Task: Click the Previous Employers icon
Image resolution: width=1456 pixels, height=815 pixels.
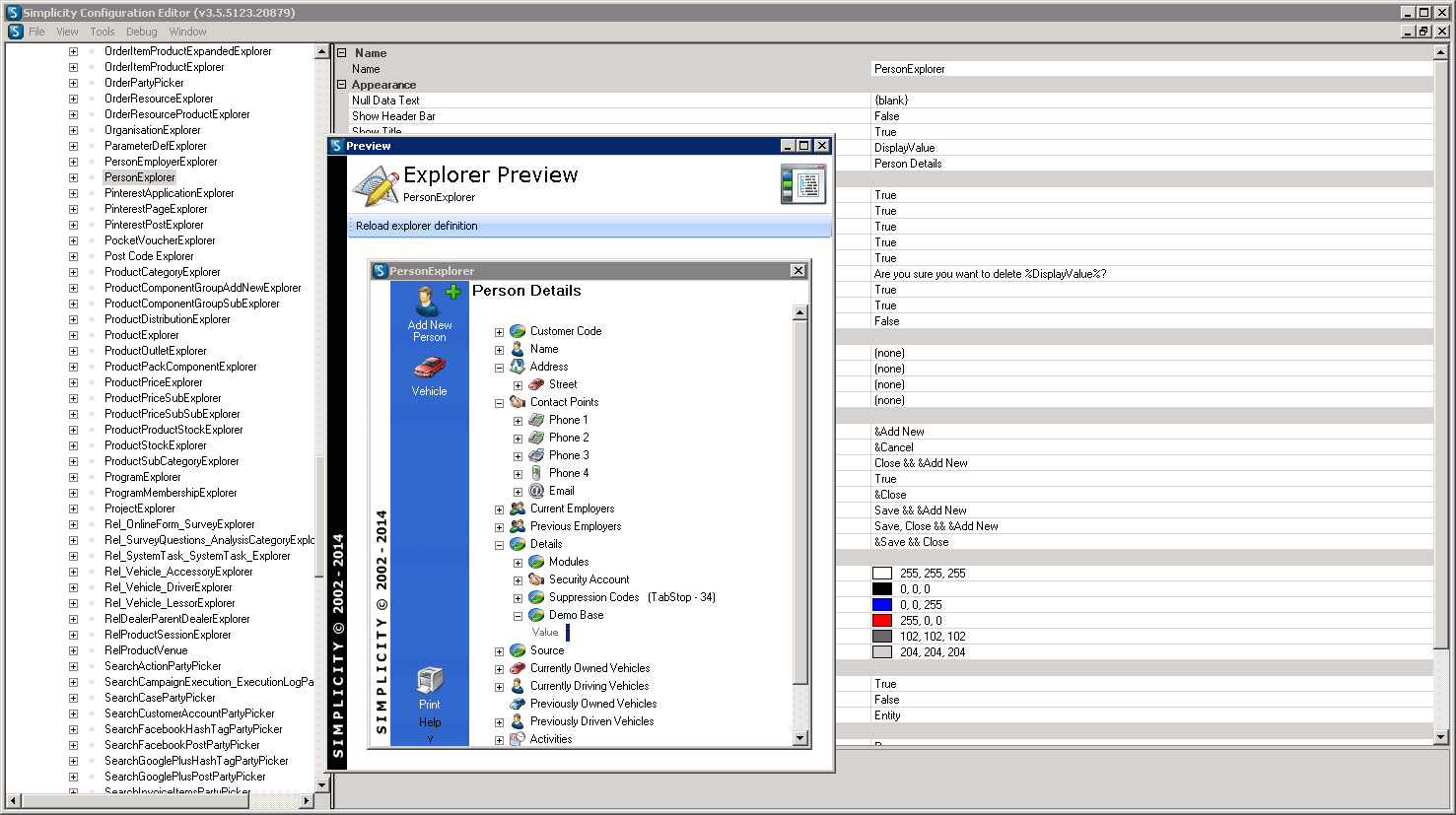Action: click(x=518, y=526)
